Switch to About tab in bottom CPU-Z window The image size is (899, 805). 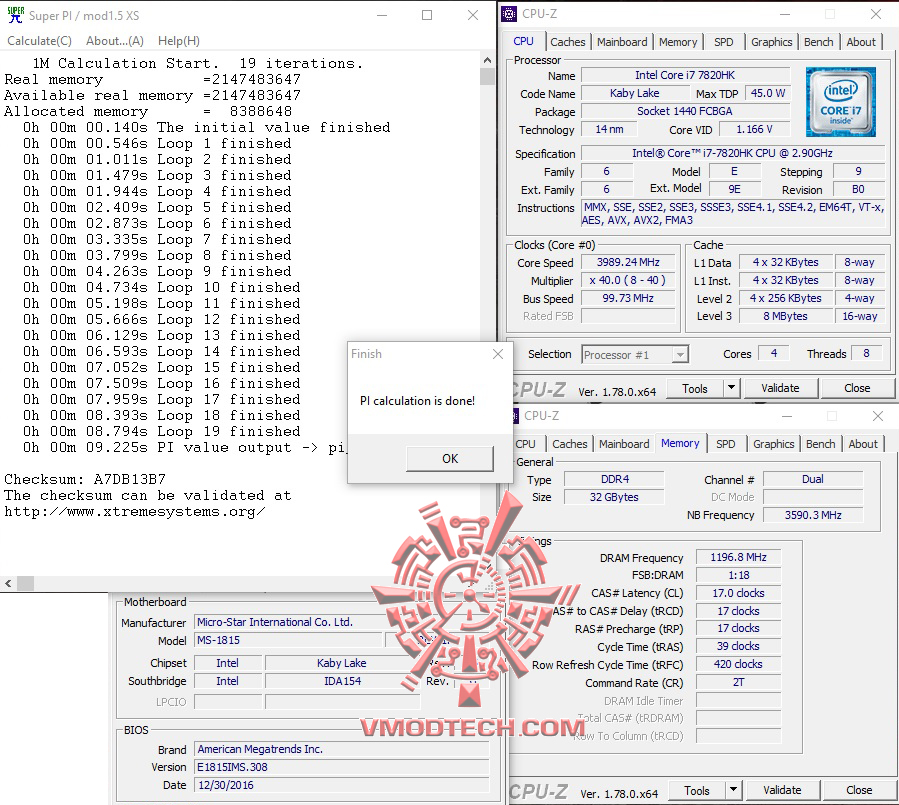862,444
